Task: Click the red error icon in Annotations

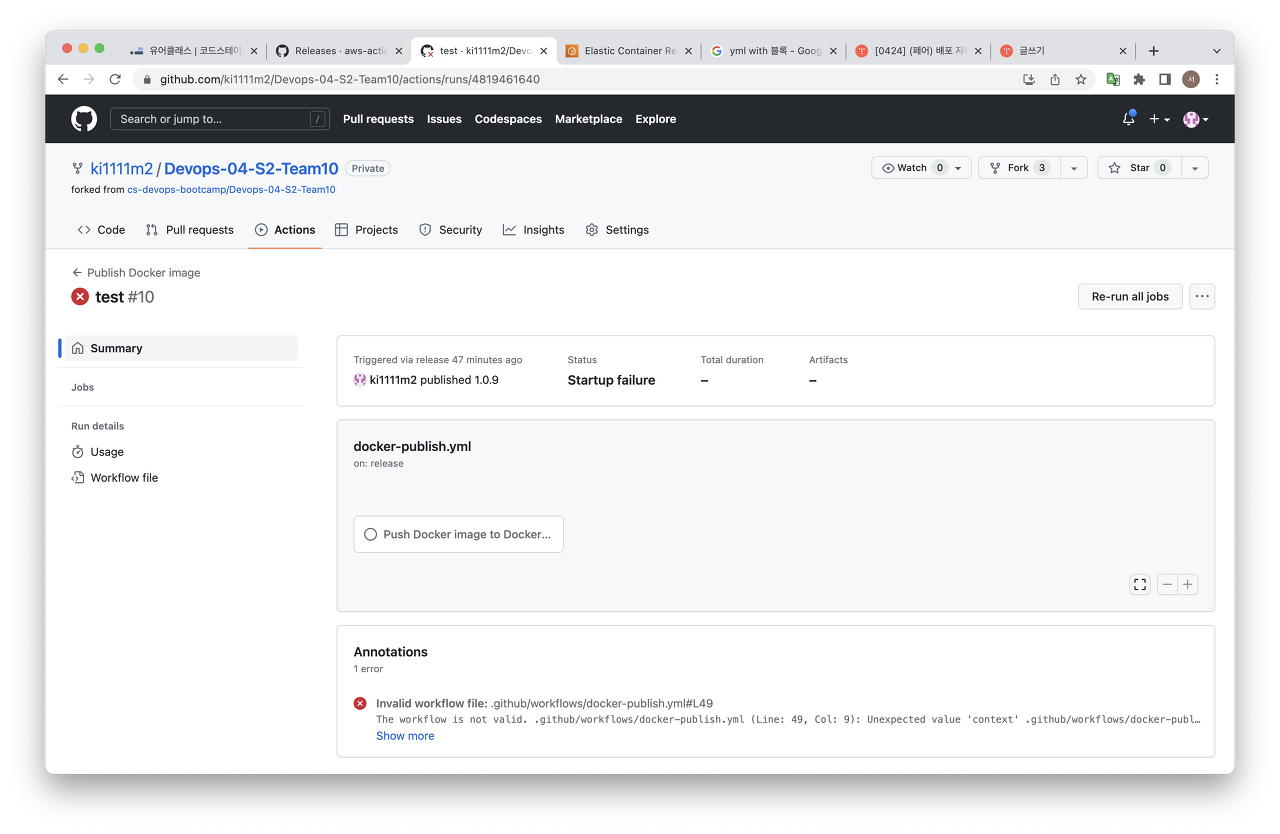Action: pyautogui.click(x=360, y=703)
